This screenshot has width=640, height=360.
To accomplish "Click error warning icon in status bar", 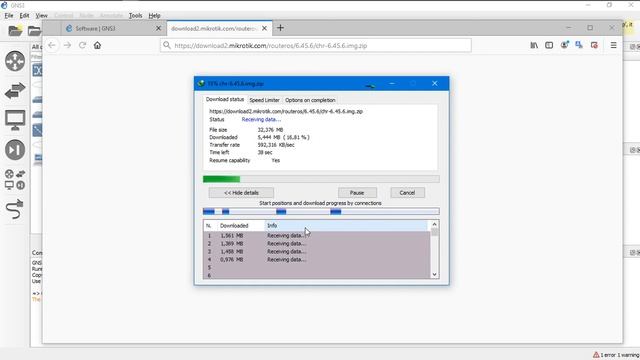I will [596, 355].
